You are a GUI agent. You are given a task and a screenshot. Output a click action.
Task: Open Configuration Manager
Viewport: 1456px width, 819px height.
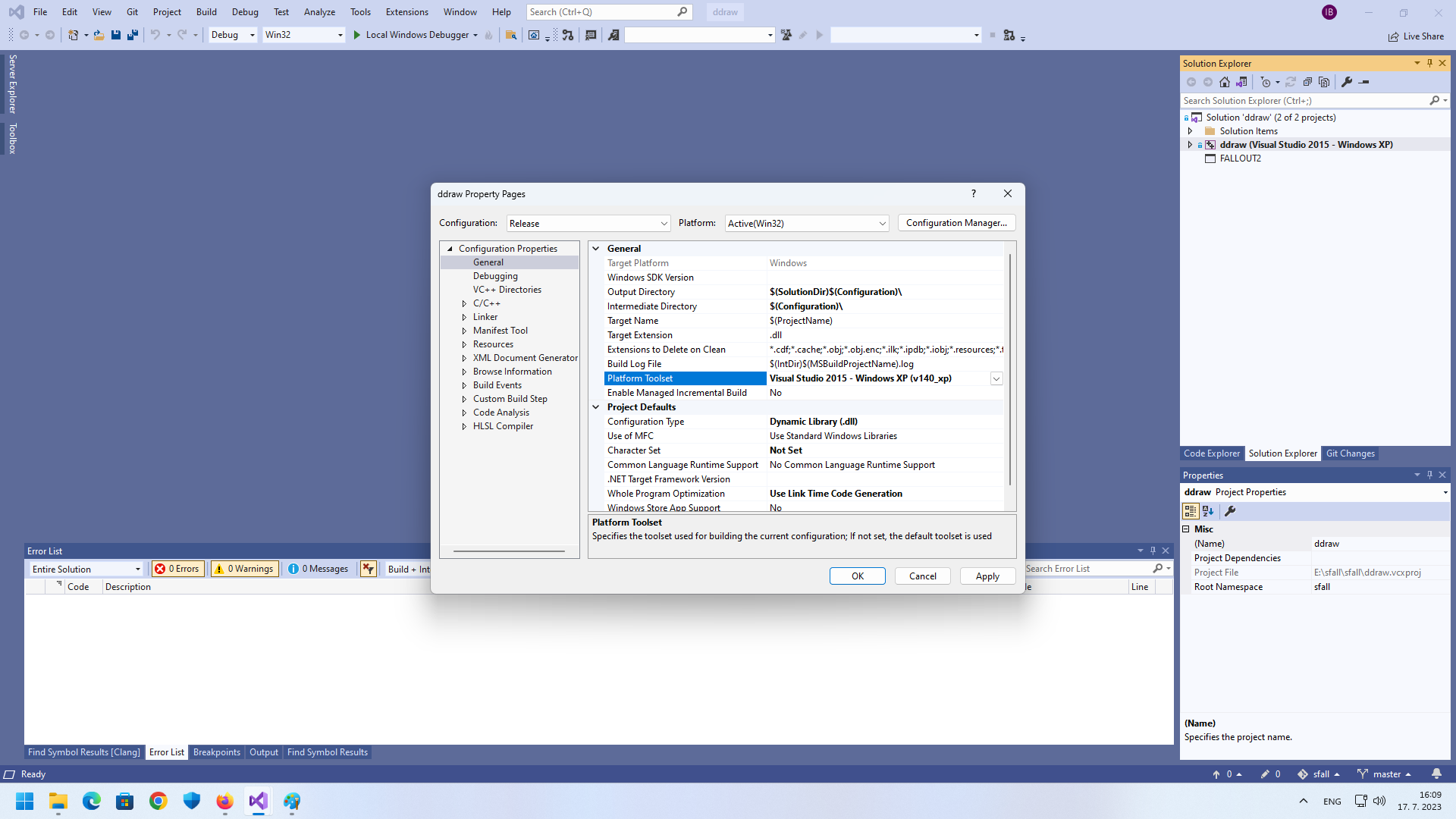pos(956,223)
